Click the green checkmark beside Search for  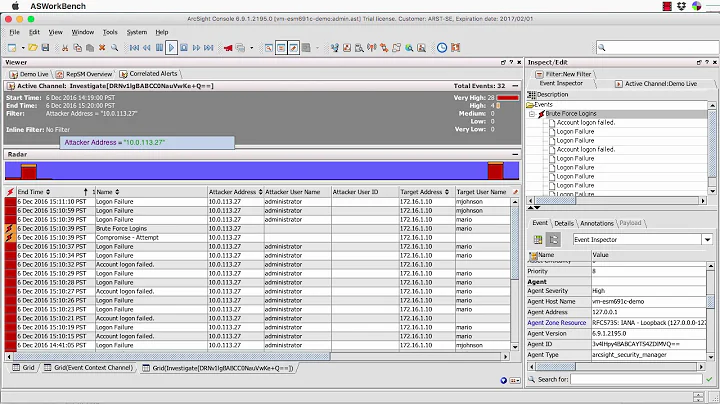pos(709,379)
